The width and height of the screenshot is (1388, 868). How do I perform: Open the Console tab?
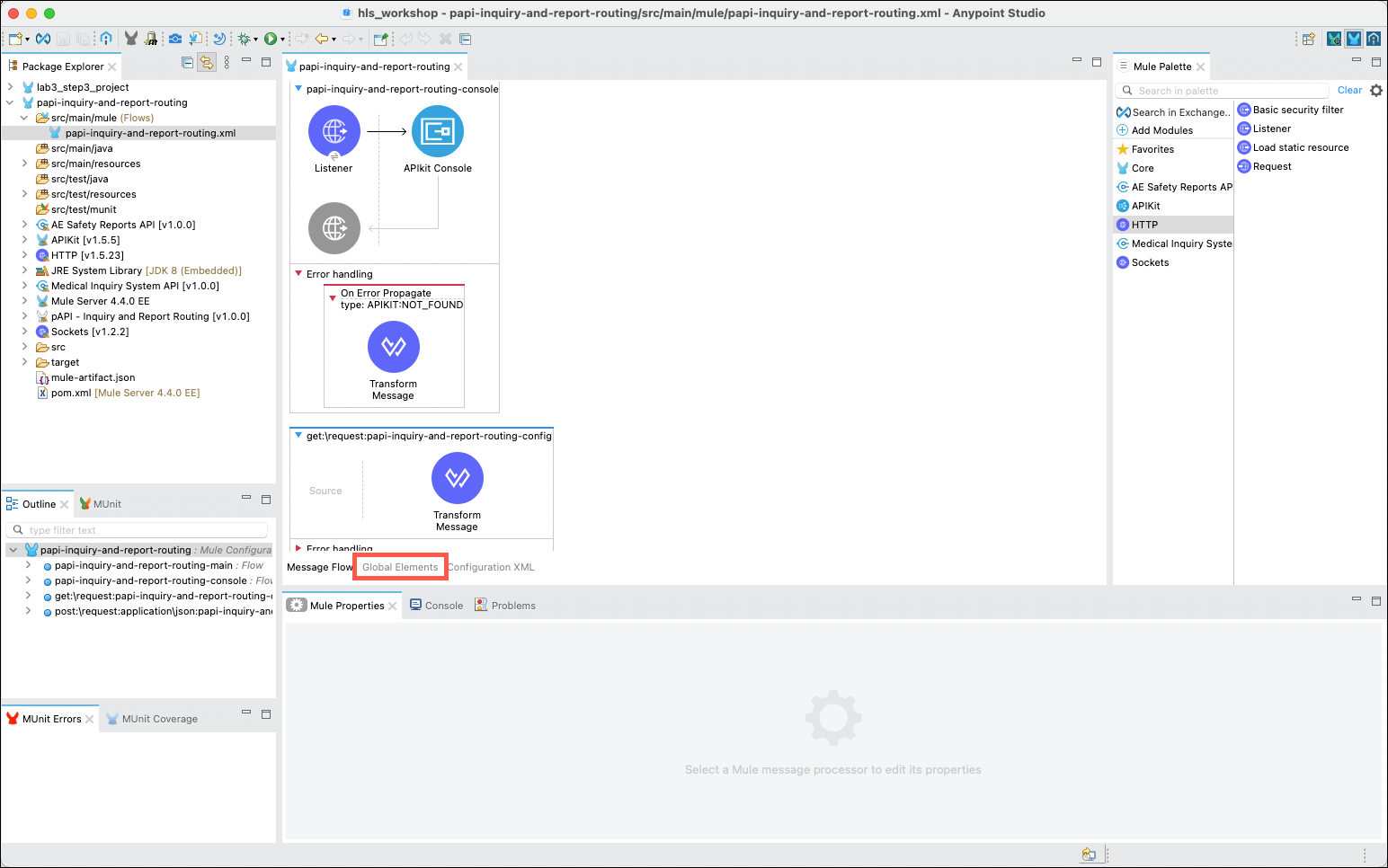pos(437,606)
